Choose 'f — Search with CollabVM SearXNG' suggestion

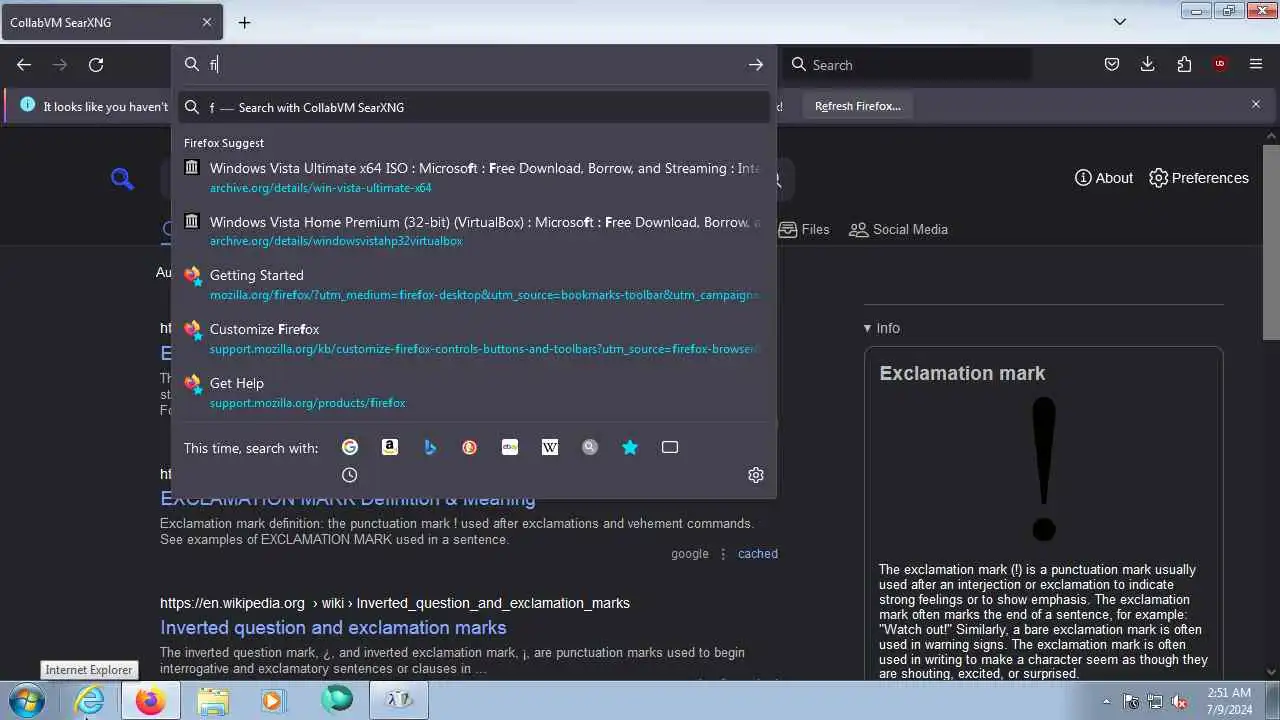[x=474, y=107]
